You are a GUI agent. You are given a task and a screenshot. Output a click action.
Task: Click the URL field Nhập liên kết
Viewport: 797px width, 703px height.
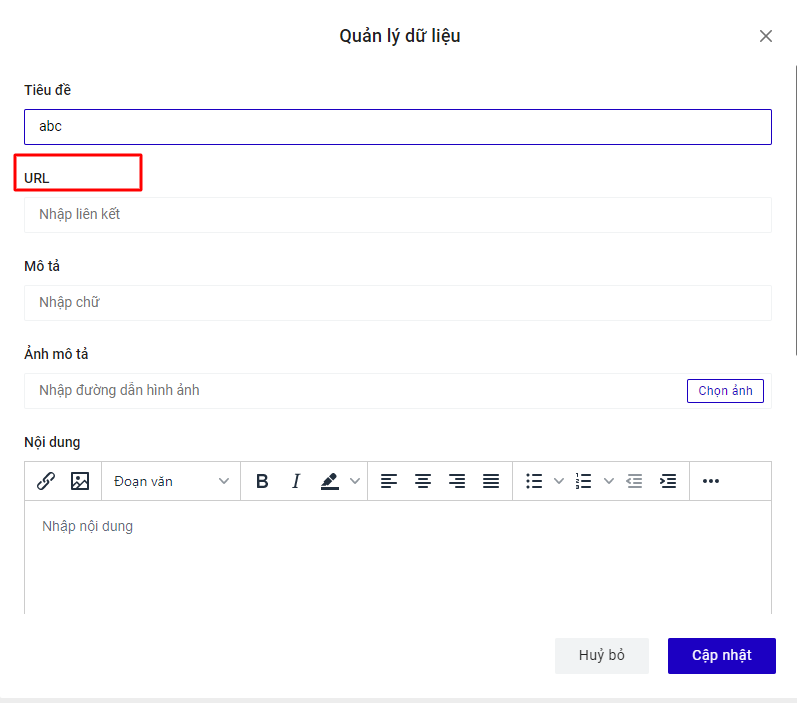pos(397,214)
